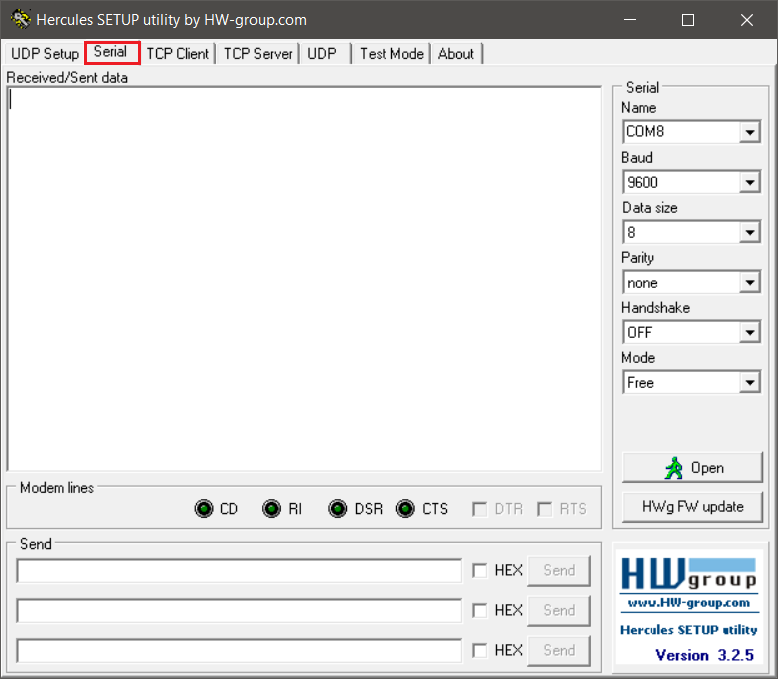
Task: Click the HW group logo
Action: click(689, 573)
